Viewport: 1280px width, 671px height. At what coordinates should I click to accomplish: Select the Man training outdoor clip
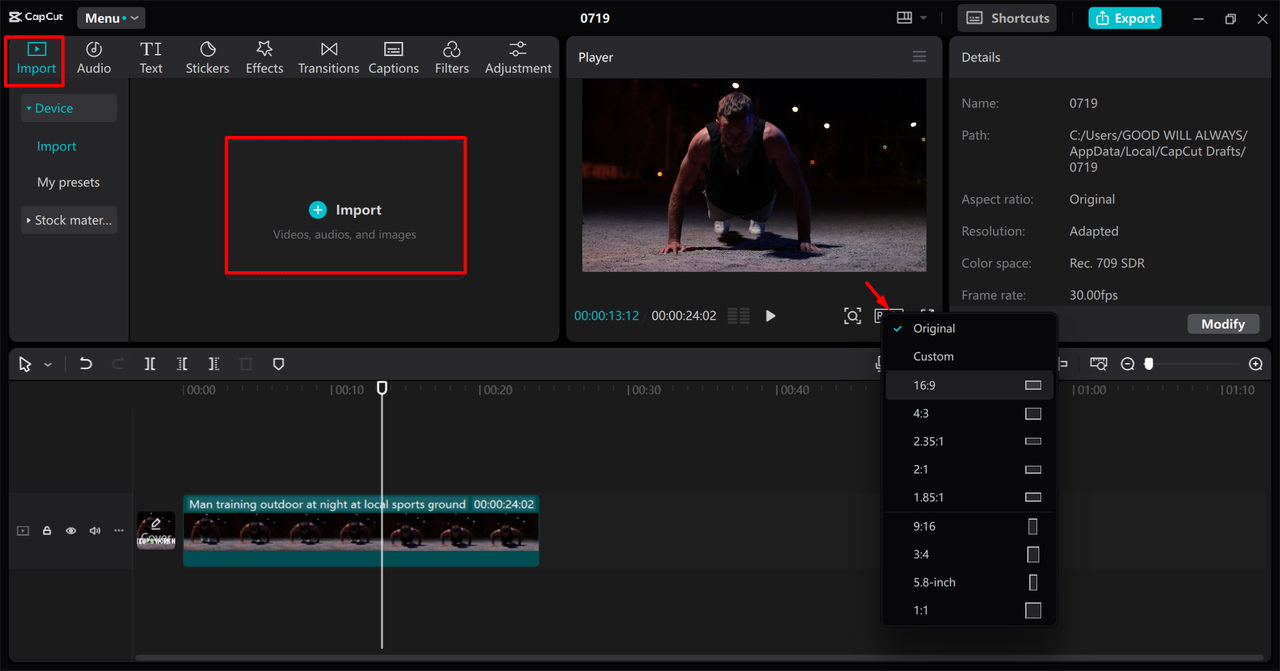click(361, 531)
